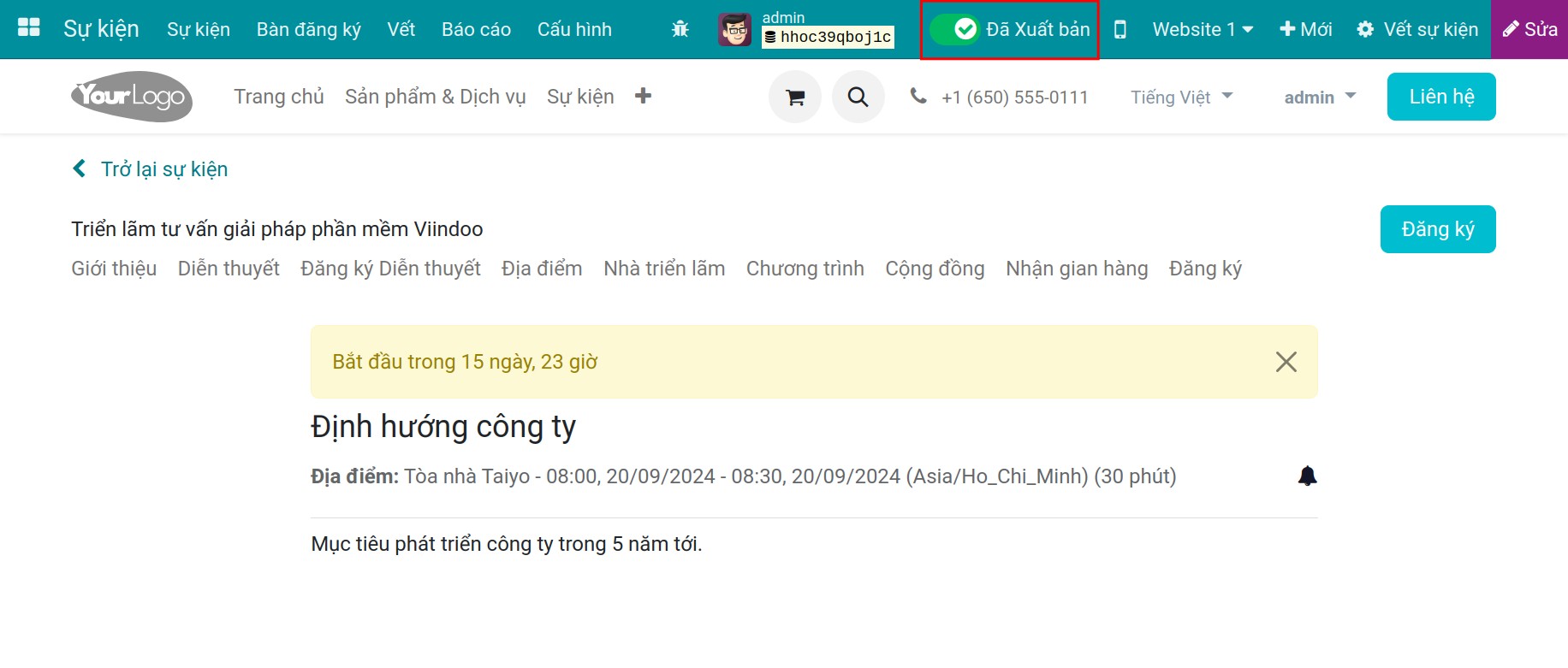Click the search magnifier icon
The width and height of the screenshot is (1568, 668).
tap(858, 97)
